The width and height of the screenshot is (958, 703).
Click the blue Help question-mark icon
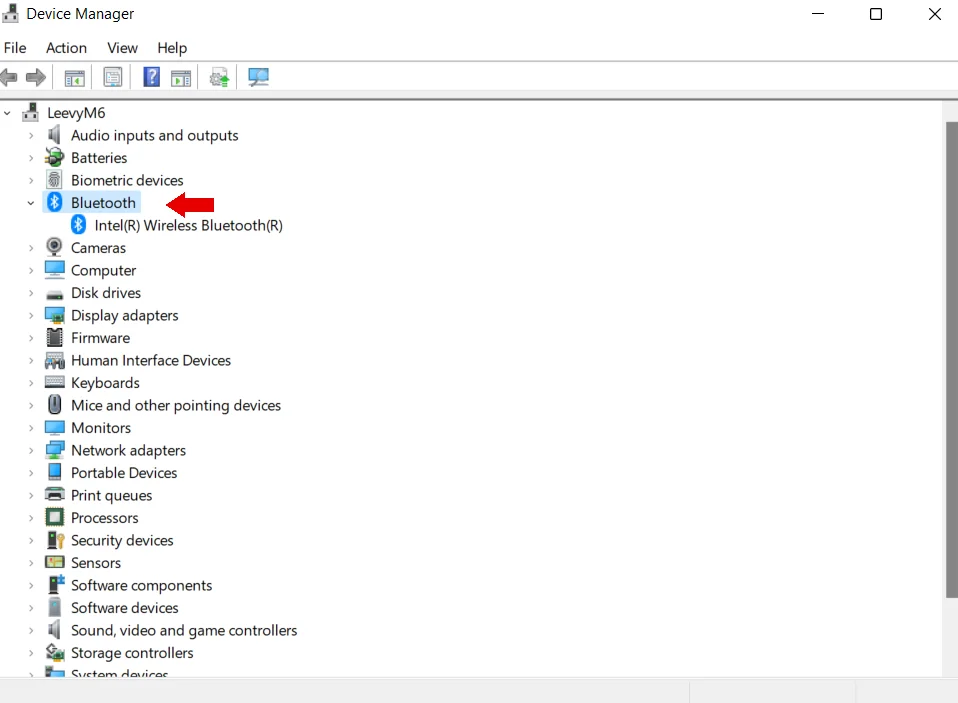click(x=152, y=78)
